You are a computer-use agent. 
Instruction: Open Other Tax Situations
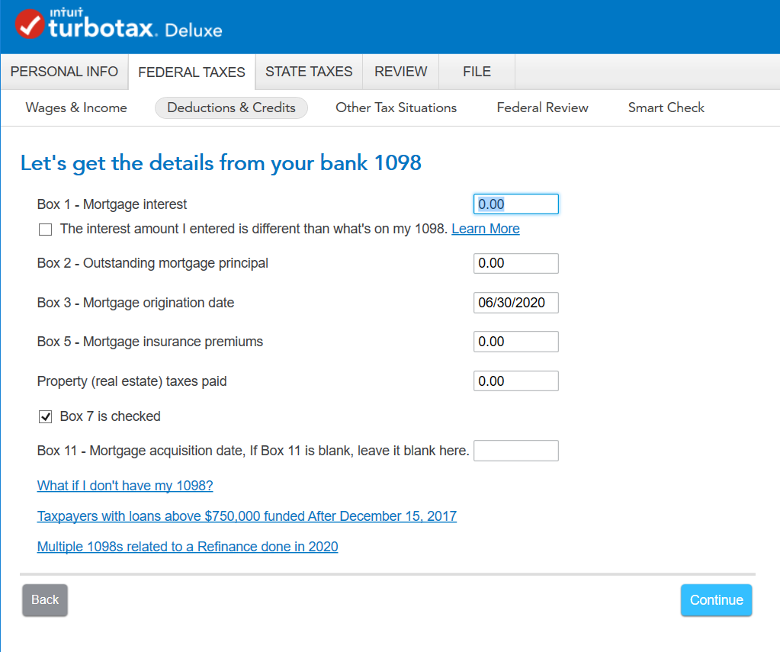[x=396, y=107]
